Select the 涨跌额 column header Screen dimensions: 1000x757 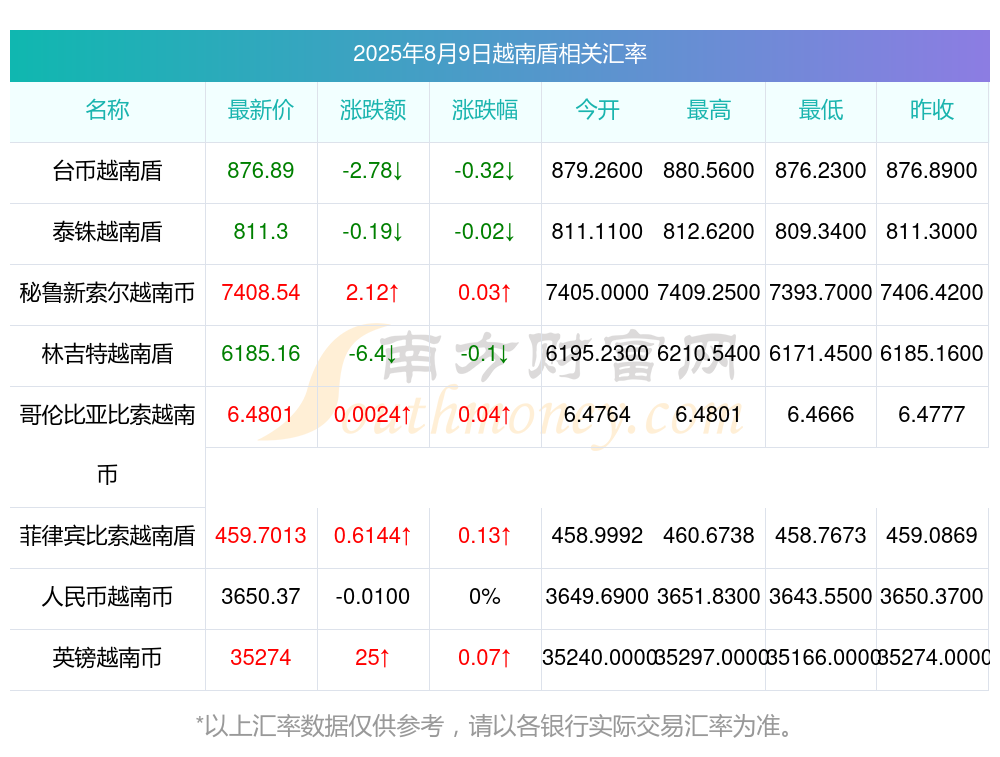(373, 110)
